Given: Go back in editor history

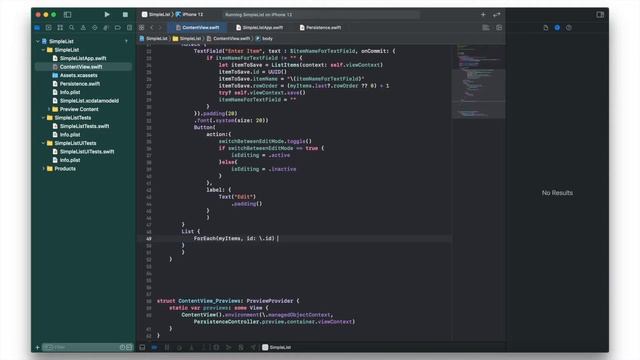Looking at the screenshot, I should pos(152,28).
